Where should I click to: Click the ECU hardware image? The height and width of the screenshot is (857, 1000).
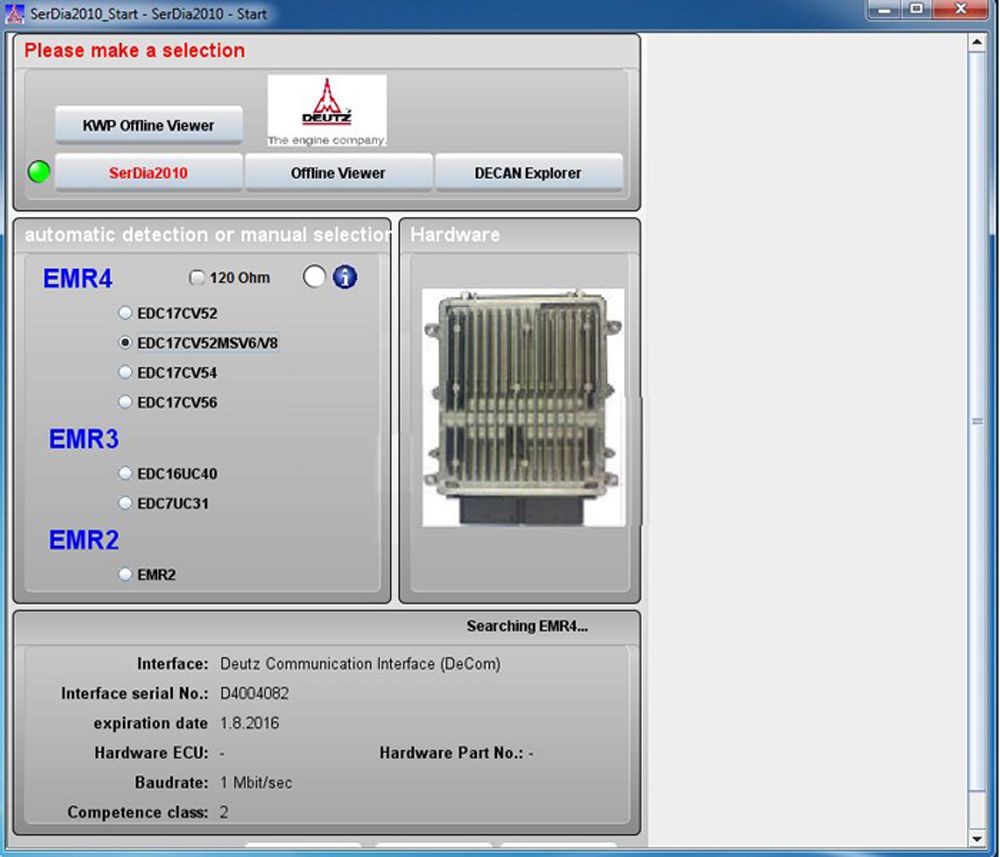click(x=523, y=407)
